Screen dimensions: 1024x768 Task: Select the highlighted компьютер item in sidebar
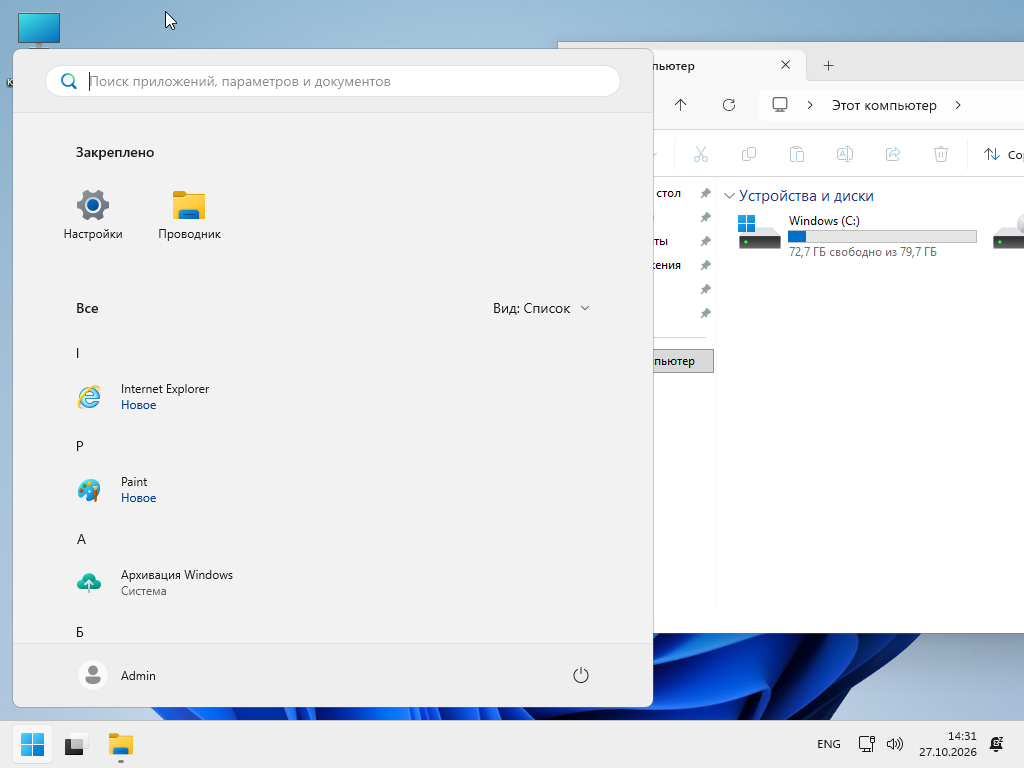pos(683,361)
